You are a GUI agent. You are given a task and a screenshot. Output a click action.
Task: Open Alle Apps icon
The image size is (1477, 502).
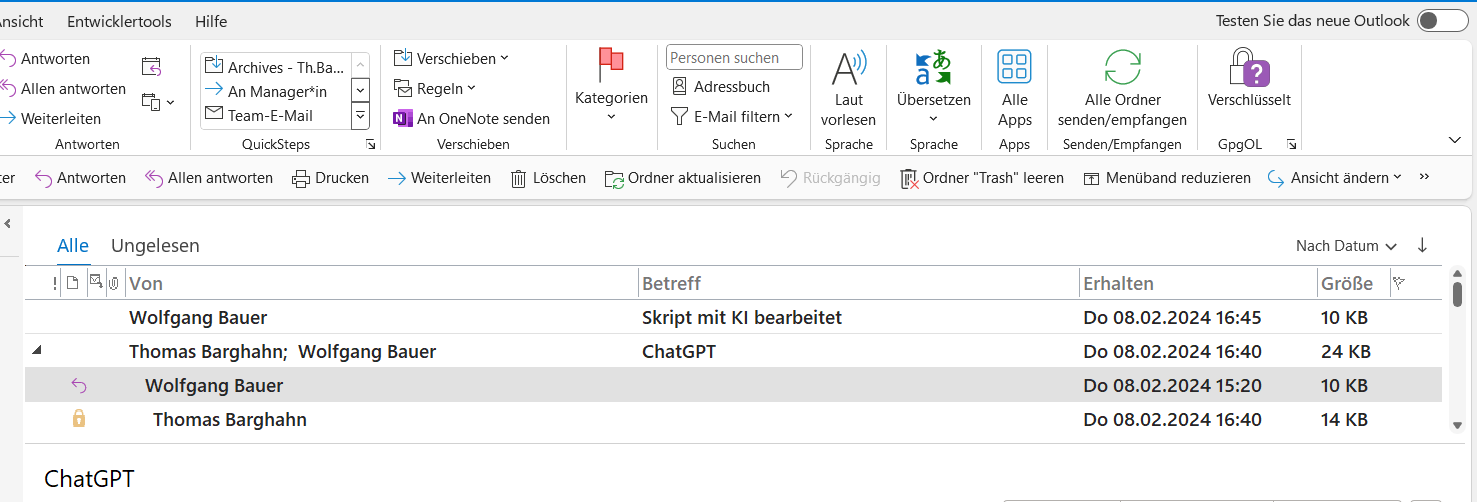point(1014,68)
